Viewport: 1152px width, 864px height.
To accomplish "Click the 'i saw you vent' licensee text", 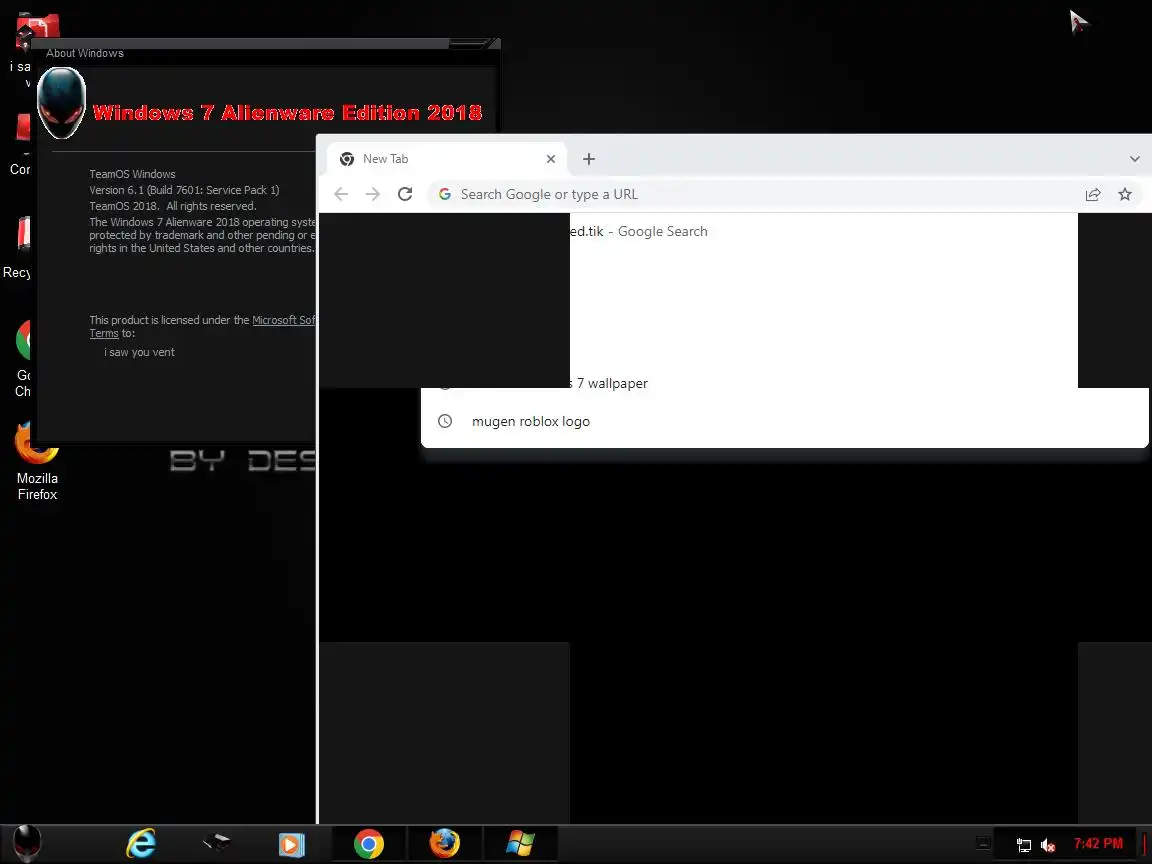I will 140,353.
